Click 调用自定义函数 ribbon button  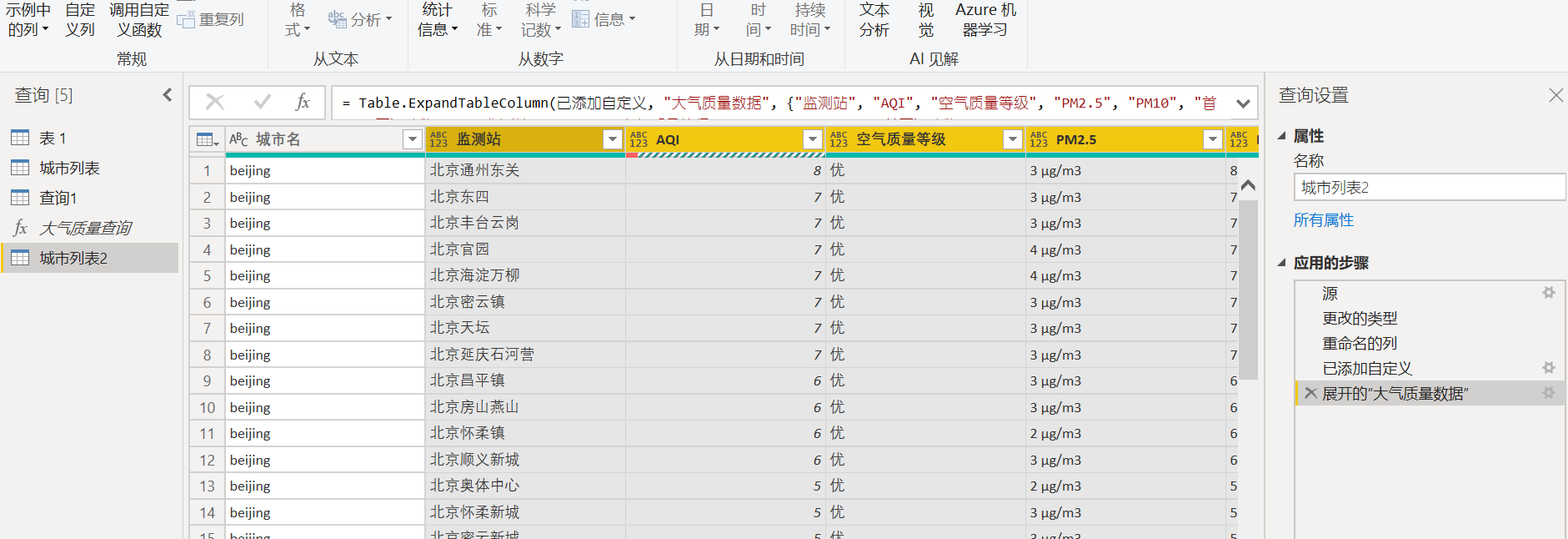pos(139,20)
